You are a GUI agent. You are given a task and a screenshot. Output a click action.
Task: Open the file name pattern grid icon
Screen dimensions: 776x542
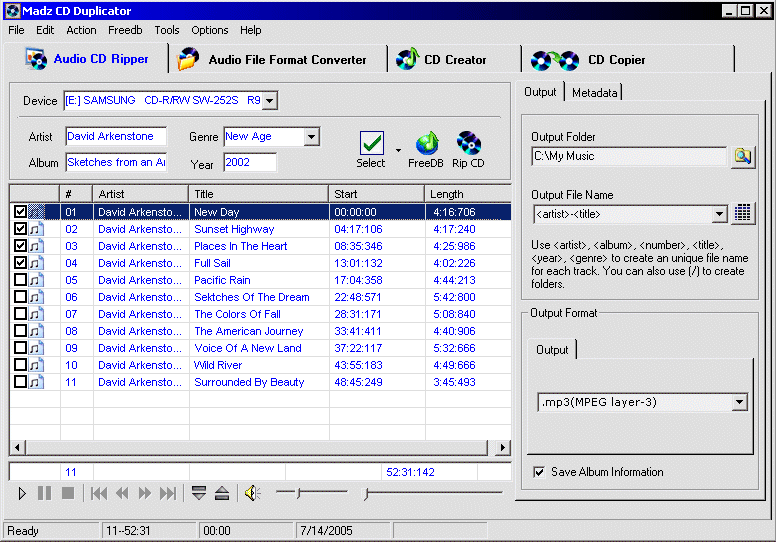[742, 213]
